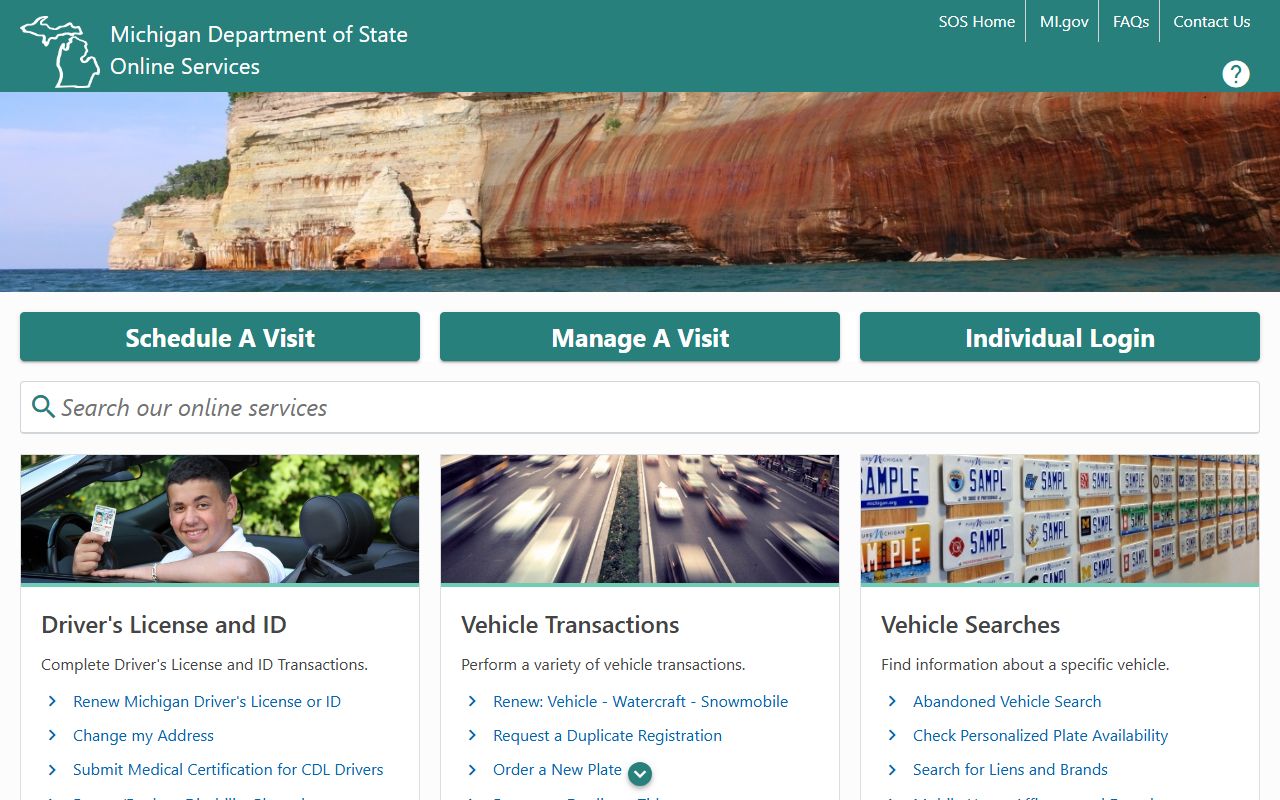This screenshot has height=800, width=1280.
Task: Click the Individual Login button
Action: (x=1060, y=337)
